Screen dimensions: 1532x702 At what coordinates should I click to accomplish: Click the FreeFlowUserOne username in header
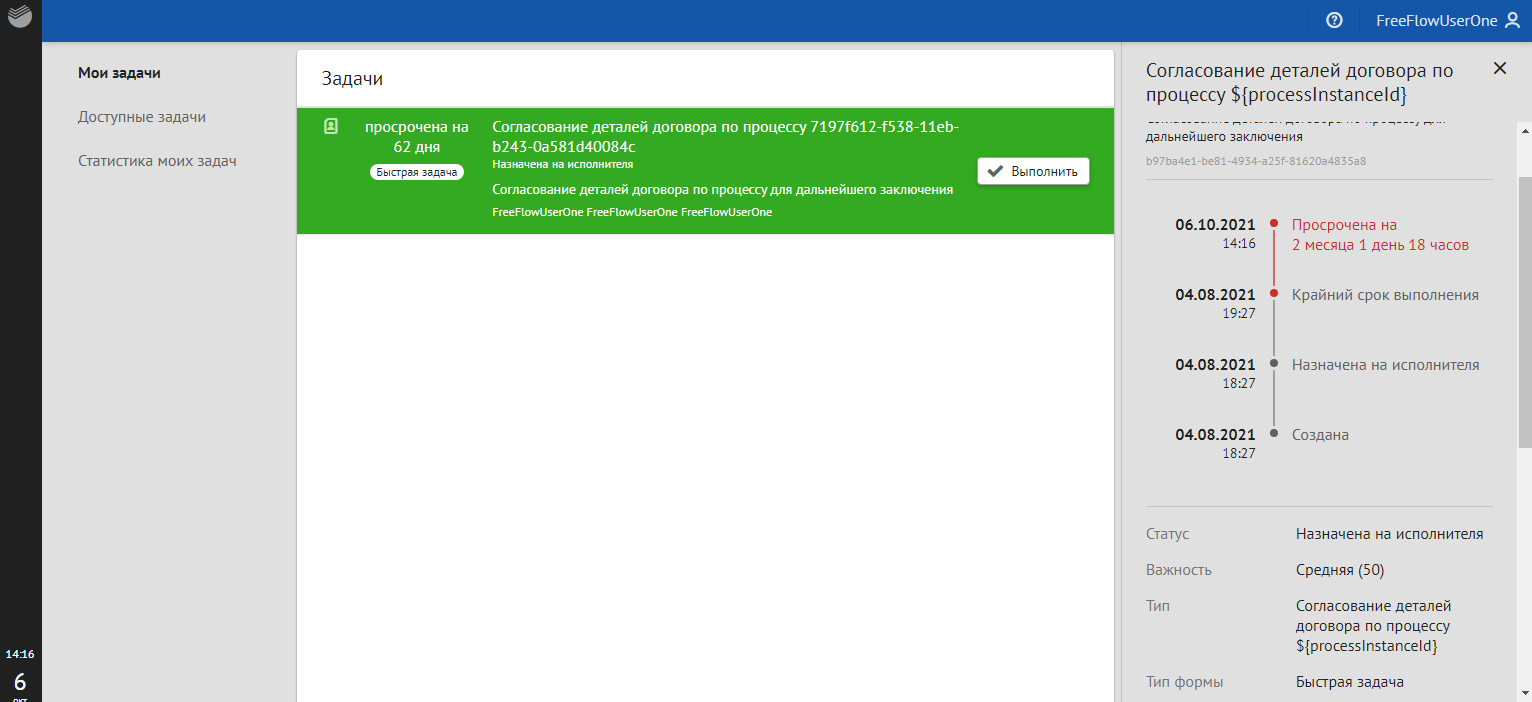1435,20
